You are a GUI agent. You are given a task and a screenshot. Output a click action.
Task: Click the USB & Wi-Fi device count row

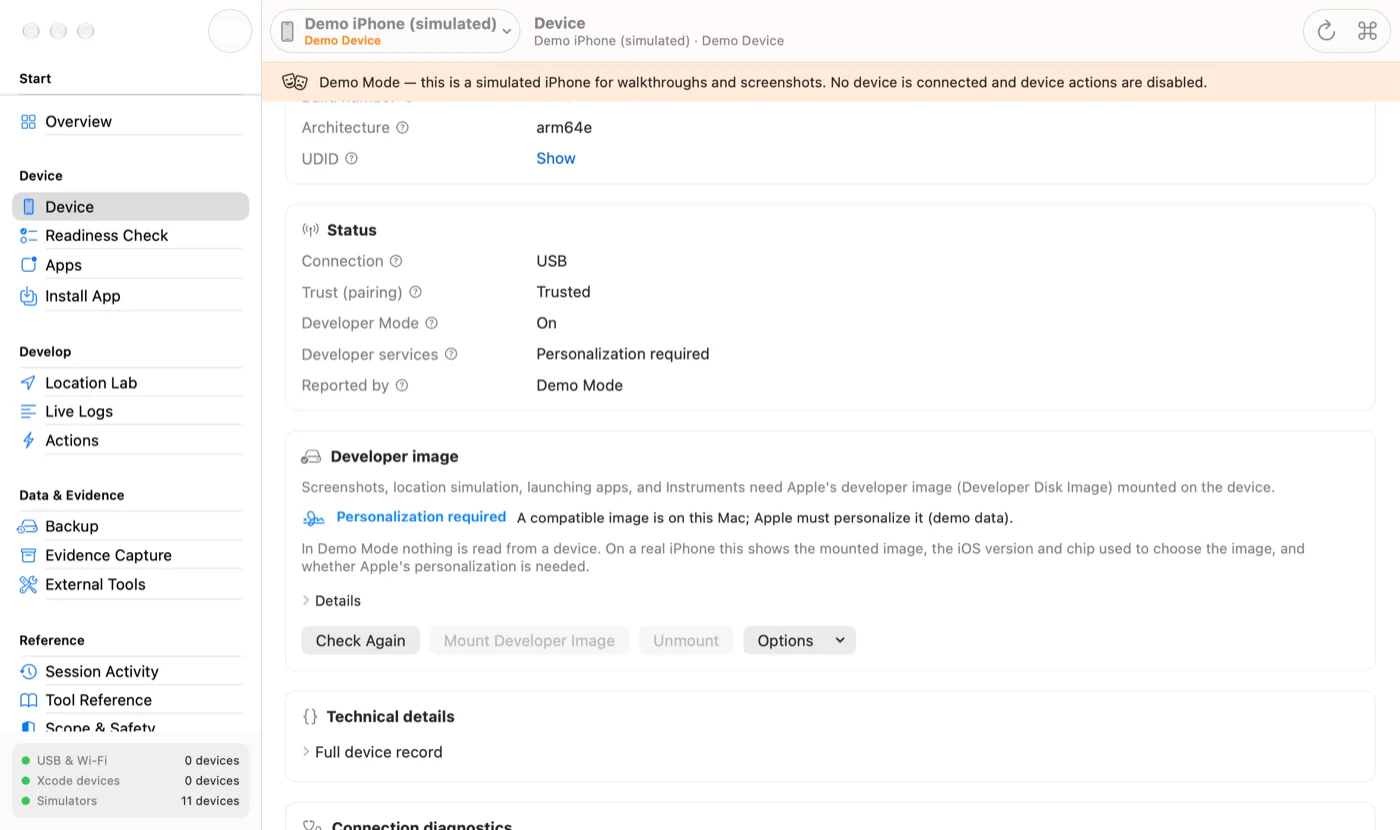[x=130, y=761]
